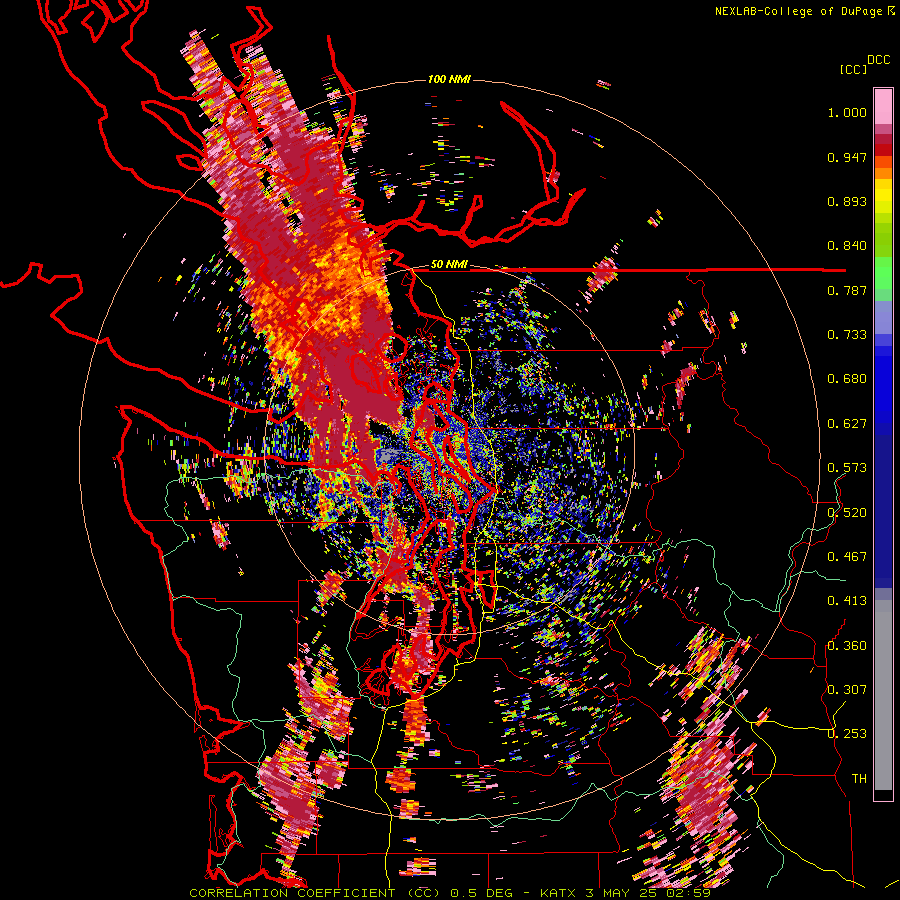The image size is (900, 900).
Task: Click the 0.413 scale value
Action: click(847, 601)
